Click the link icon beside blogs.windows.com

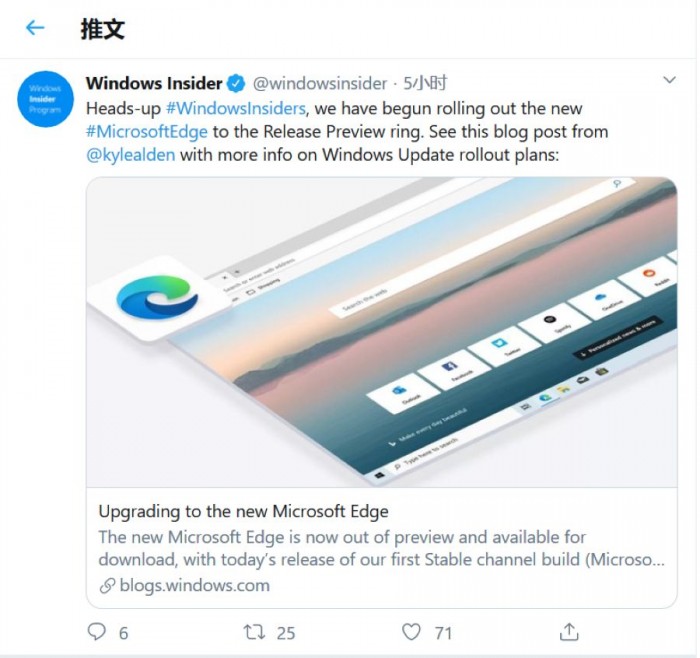coord(107,586)
